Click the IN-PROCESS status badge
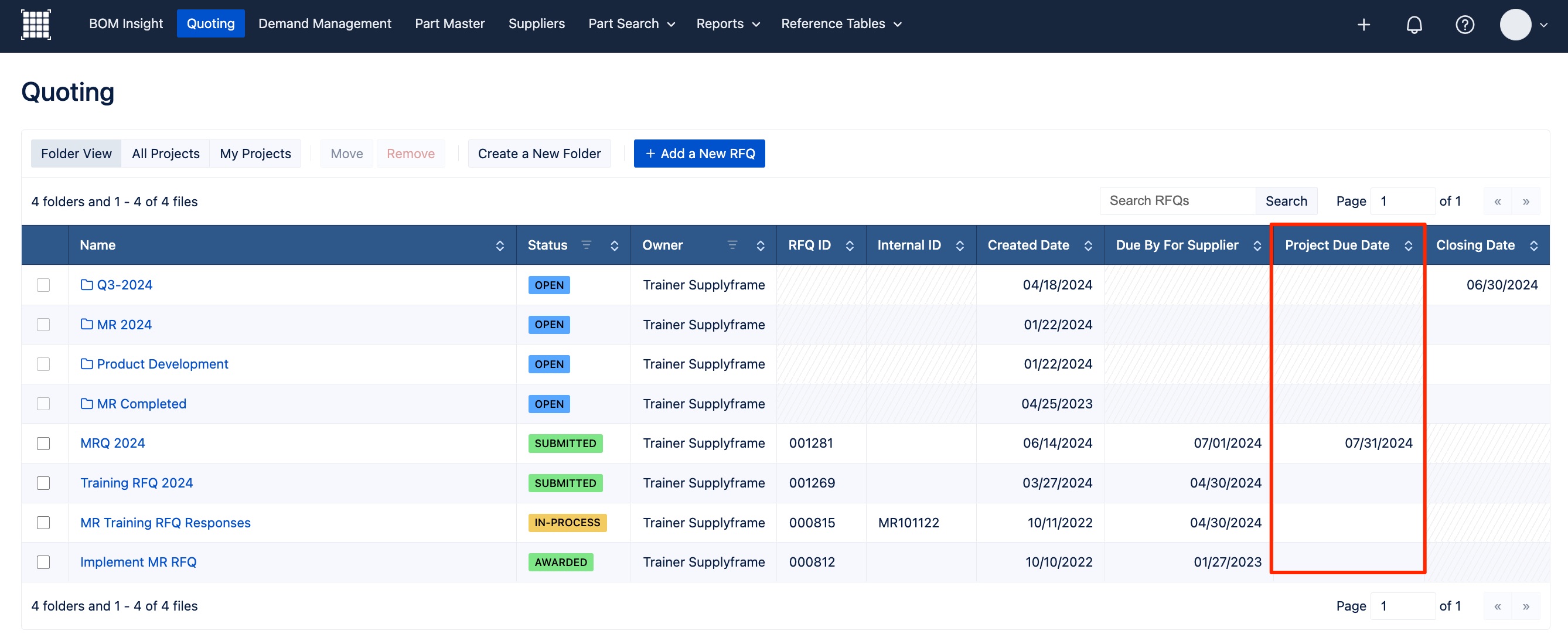 point(567,523)
